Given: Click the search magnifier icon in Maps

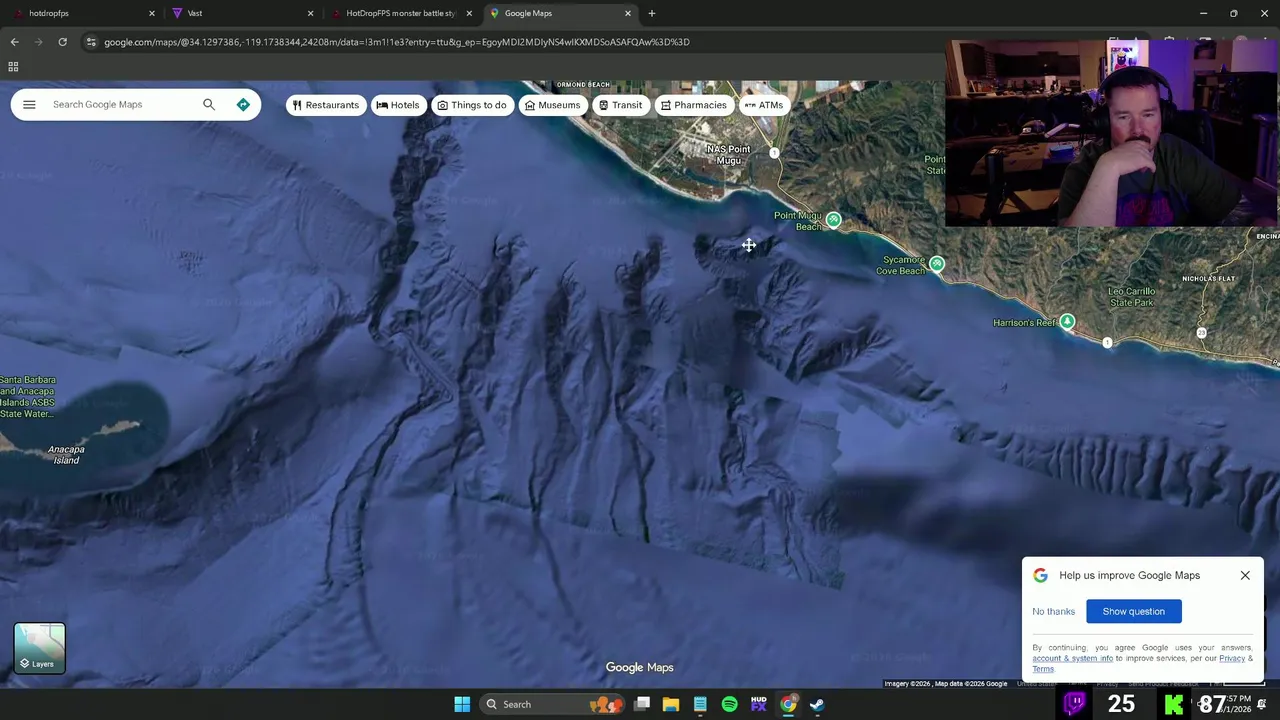Looking at the screenshot, I should [x=209, y=104].
